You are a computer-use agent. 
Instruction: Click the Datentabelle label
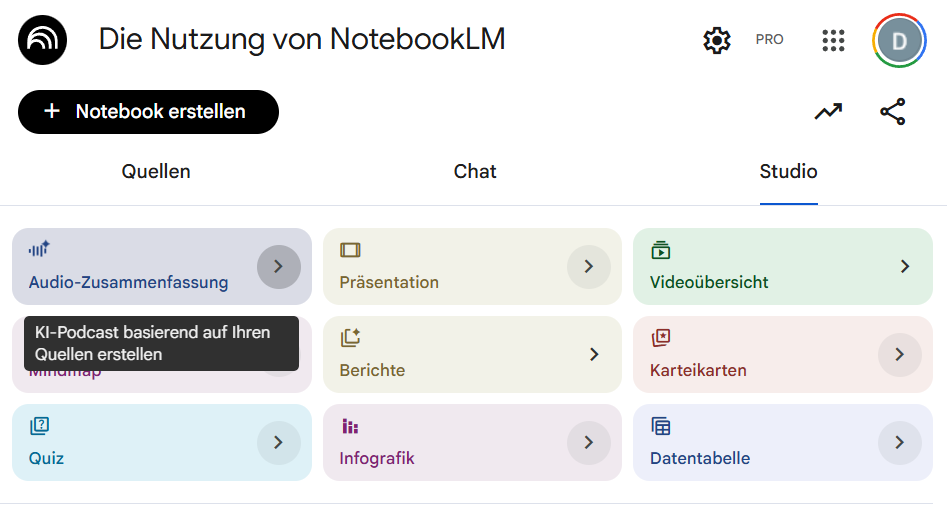coord(700,458)
